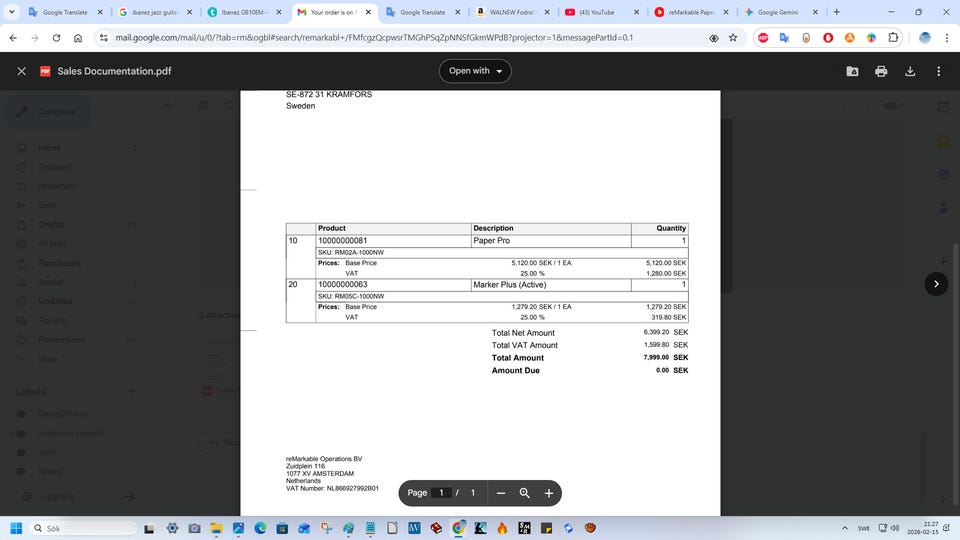Select the 'Total Amount' label
Screen dimensions: 960x540
[x=517, y=358]
